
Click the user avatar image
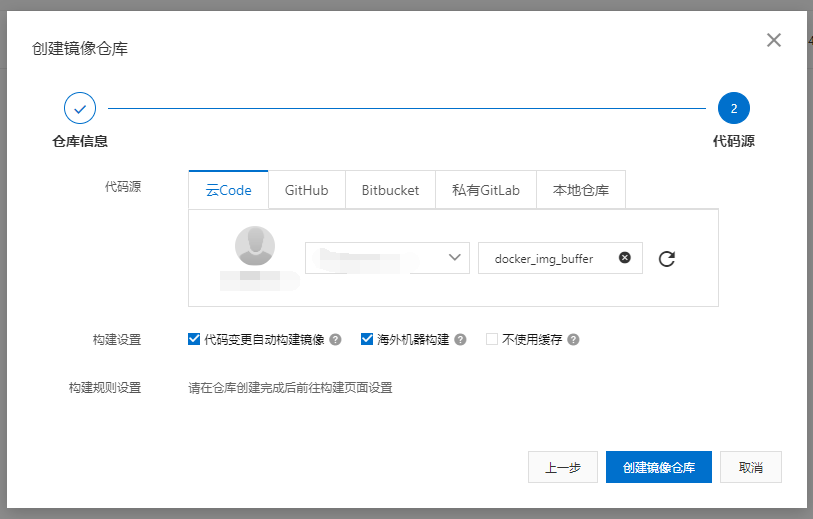click(255, 247)
